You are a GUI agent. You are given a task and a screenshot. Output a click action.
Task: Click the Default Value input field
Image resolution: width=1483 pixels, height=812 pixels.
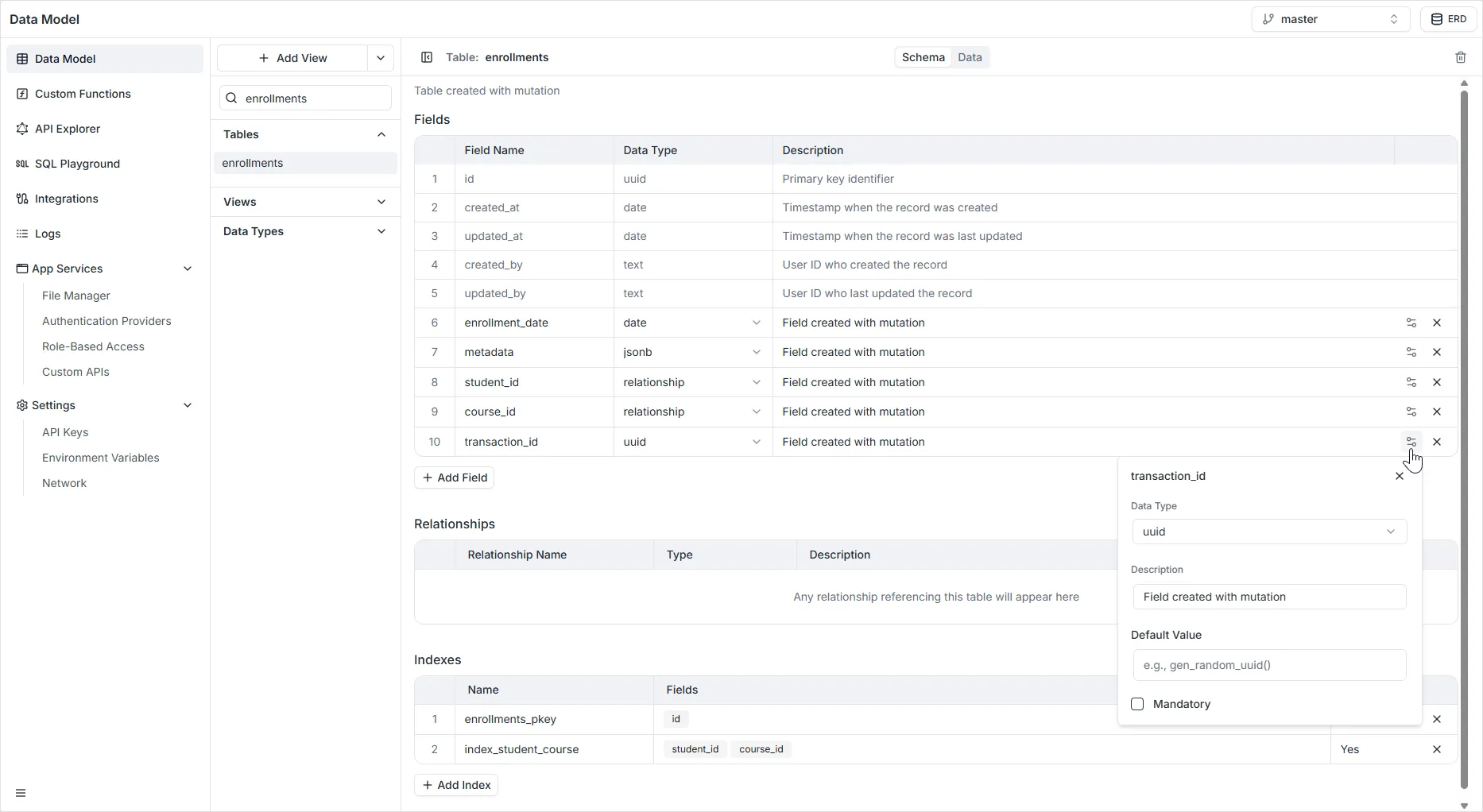click(1269, 665)
